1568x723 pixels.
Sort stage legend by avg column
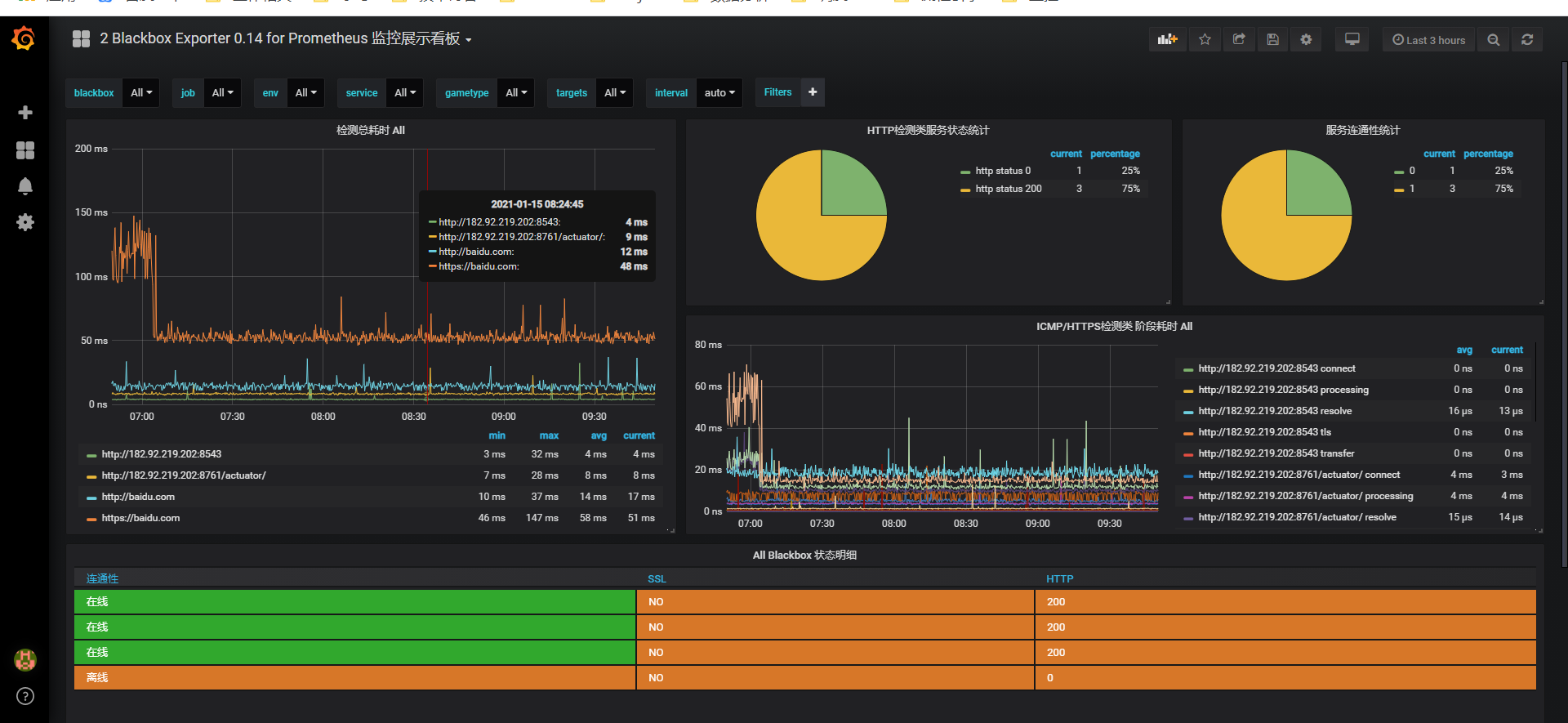pyautogui.click(x=1464, y=350)
